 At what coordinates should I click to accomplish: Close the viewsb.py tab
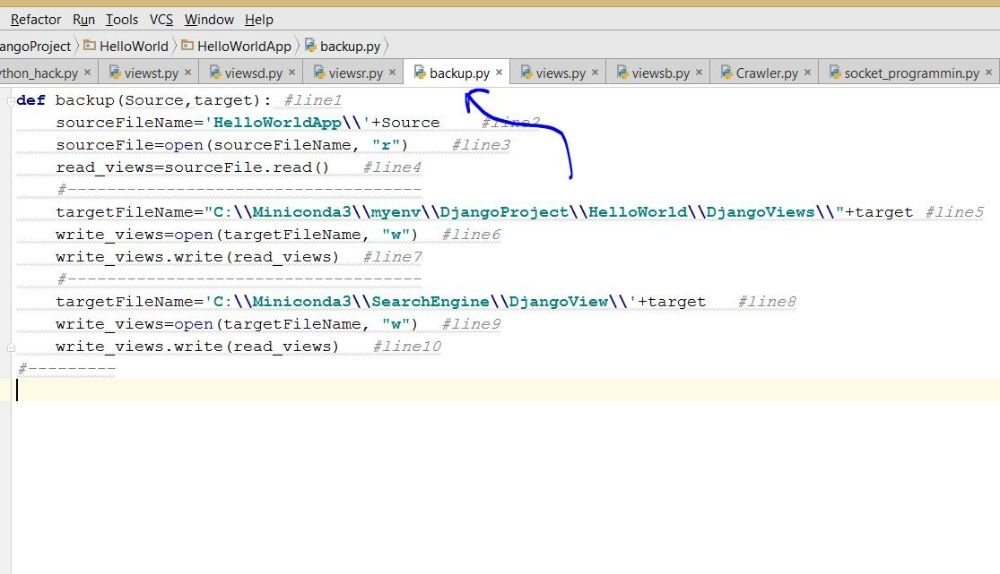click(x=698, y=73)
